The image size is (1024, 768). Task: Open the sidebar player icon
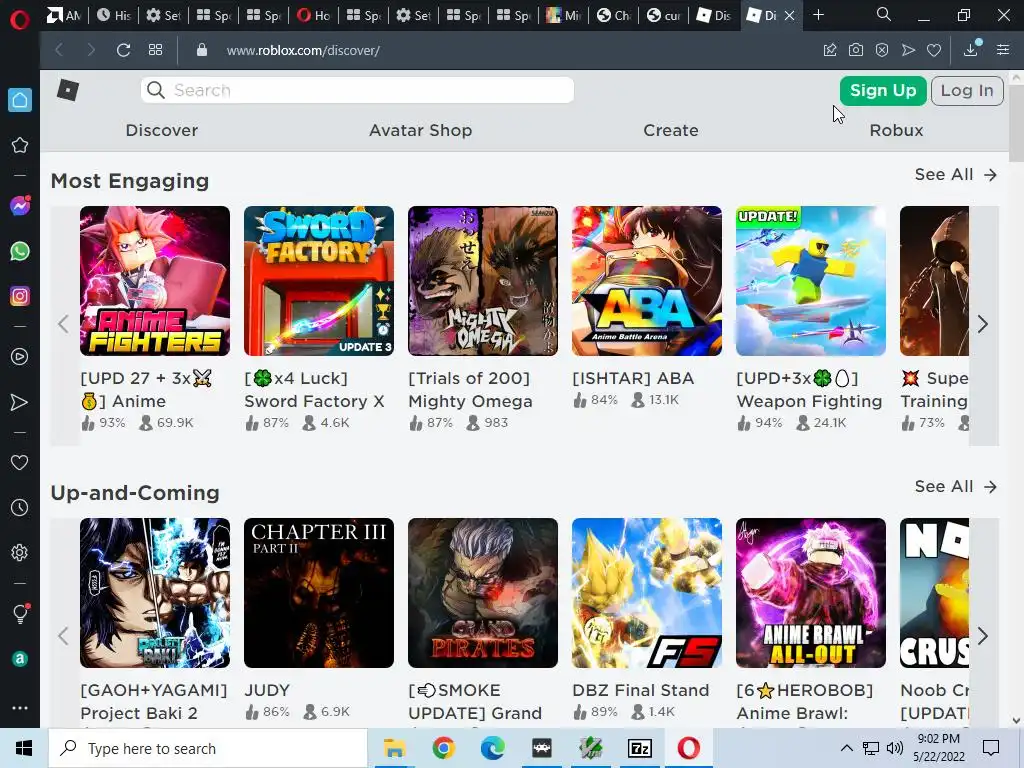pyautogui.click(x=20, y=357)
